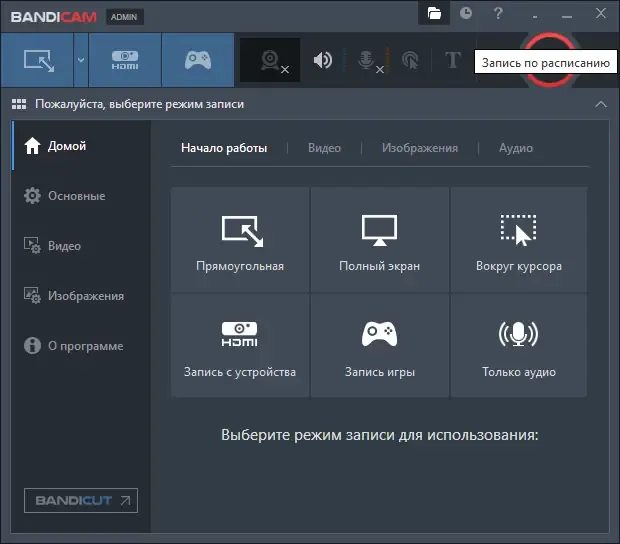This screenshot has width=620, height=544.
Task: Open Видео settings in sidebar
Action: 81,246
